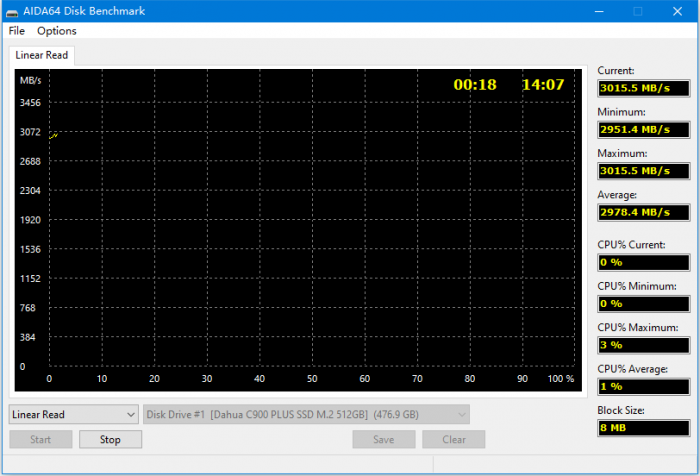
Task: Click the Average speed value box
Action: [x=643, y=213]
